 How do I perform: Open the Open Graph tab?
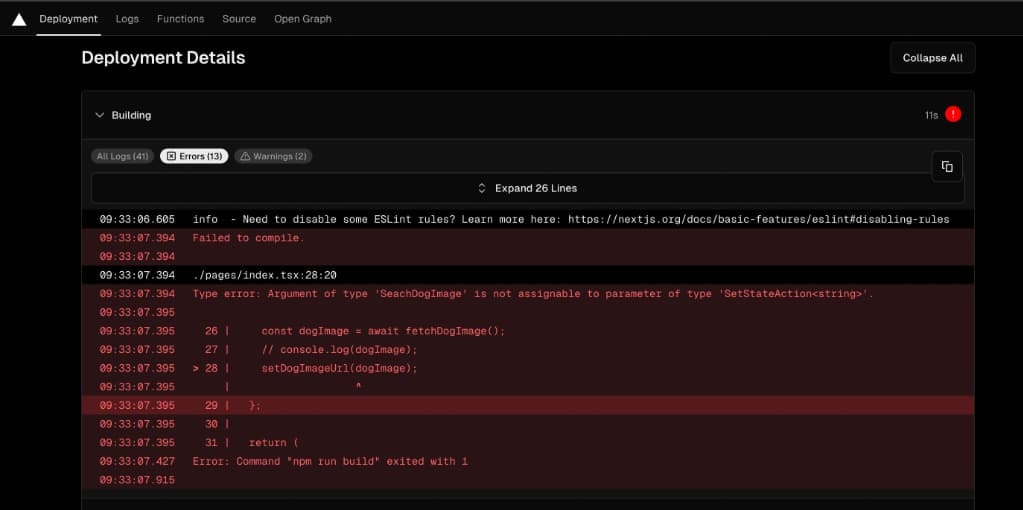[303, 19]
